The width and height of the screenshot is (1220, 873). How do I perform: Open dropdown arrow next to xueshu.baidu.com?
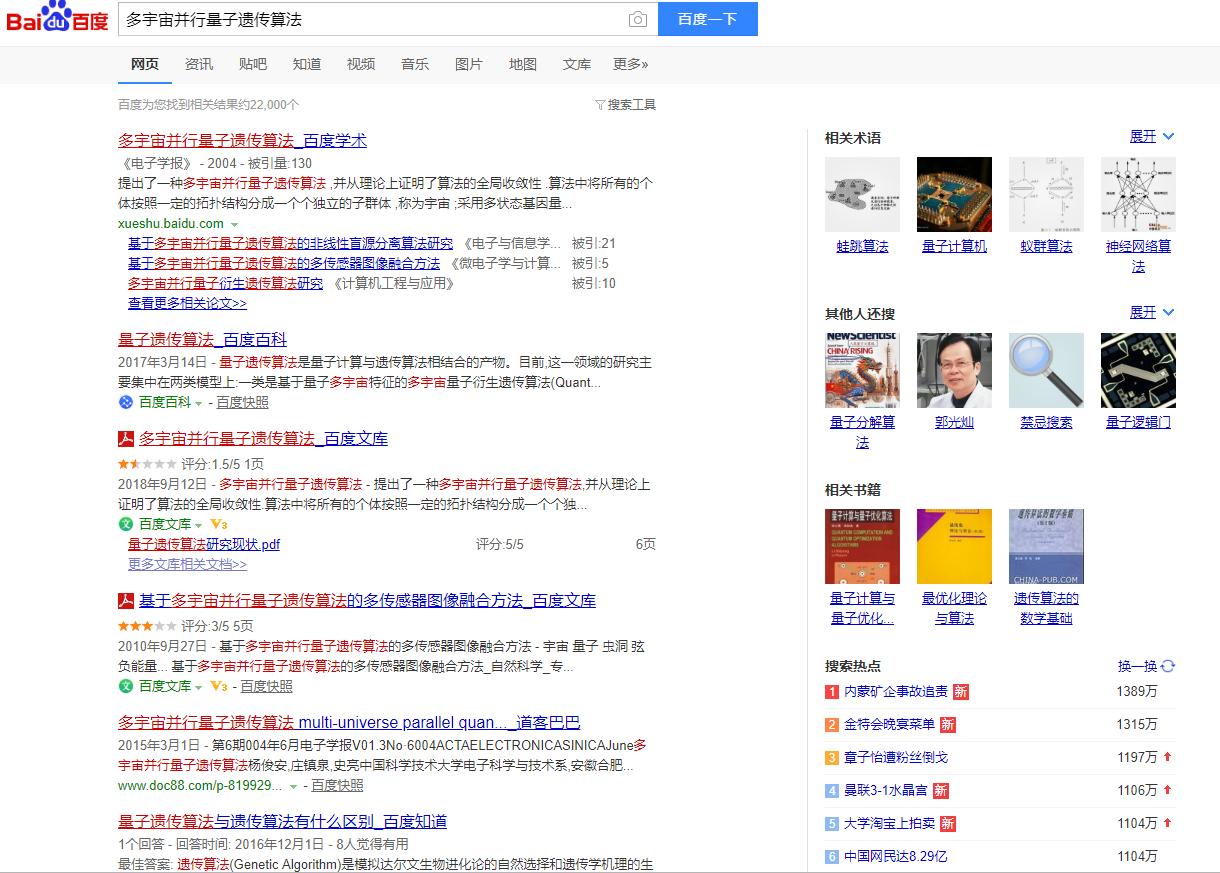tap(235, 224)
